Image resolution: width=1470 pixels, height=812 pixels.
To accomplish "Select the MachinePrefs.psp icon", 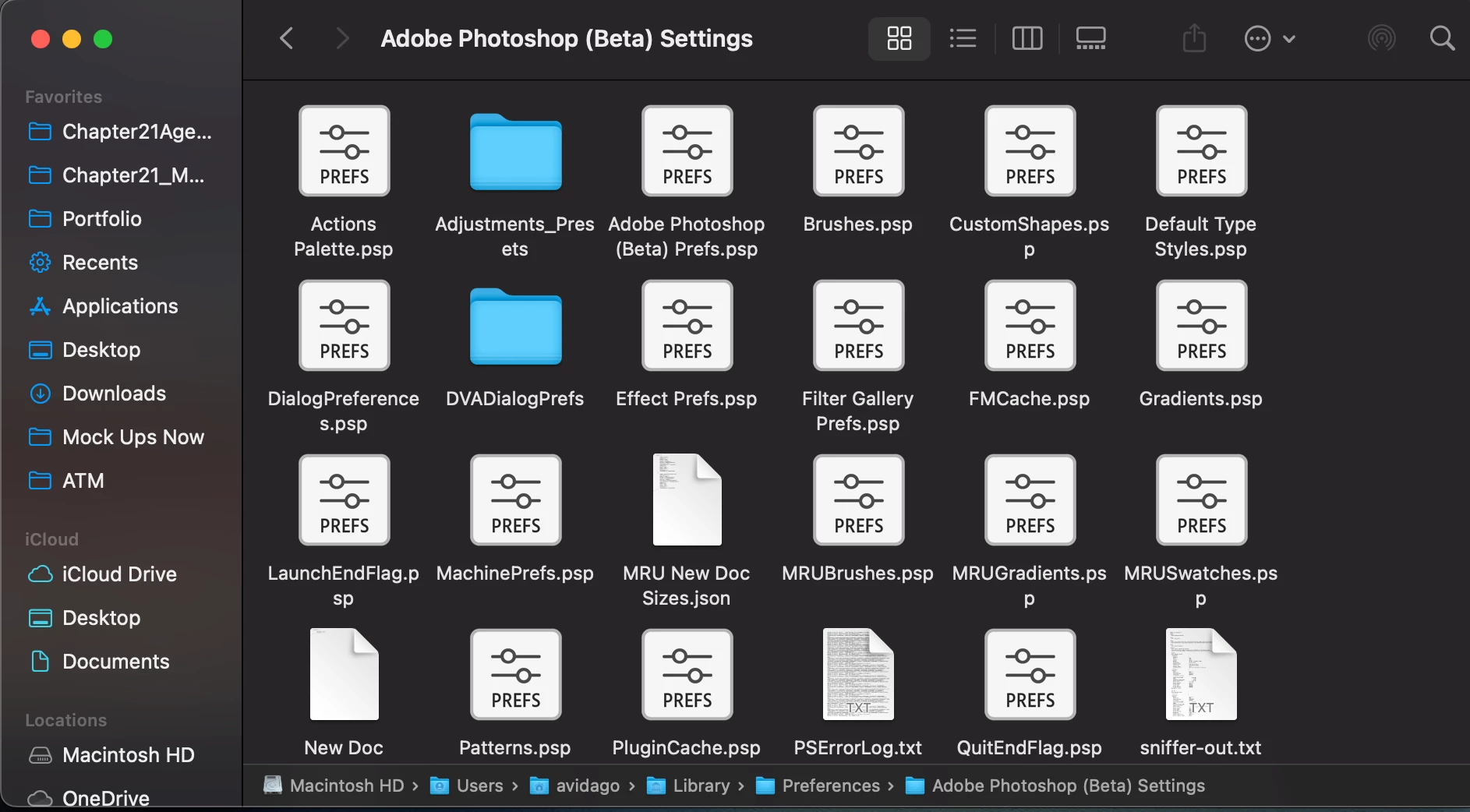I will pyautogui.click(x=515, y=500).
